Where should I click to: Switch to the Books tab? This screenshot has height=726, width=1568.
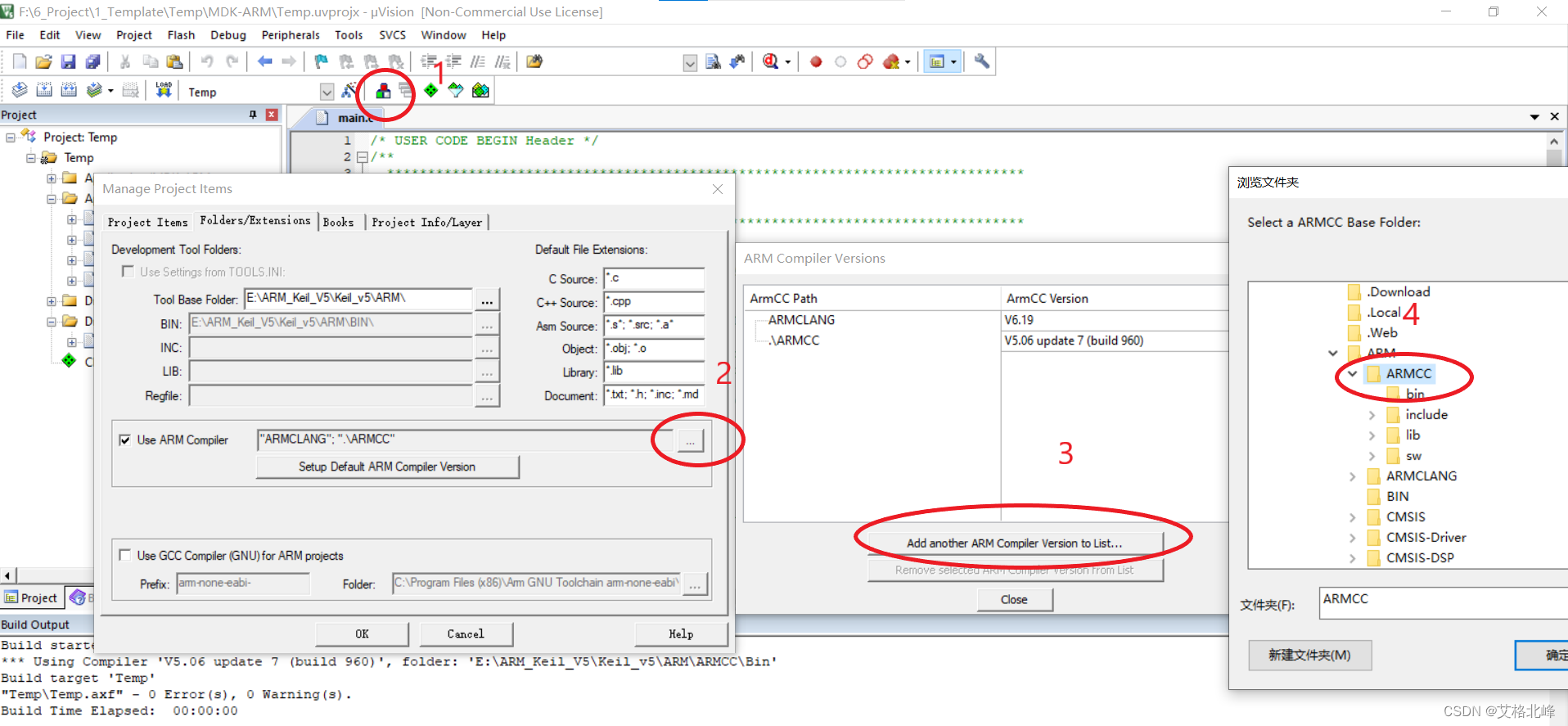(x=338, y=222)
